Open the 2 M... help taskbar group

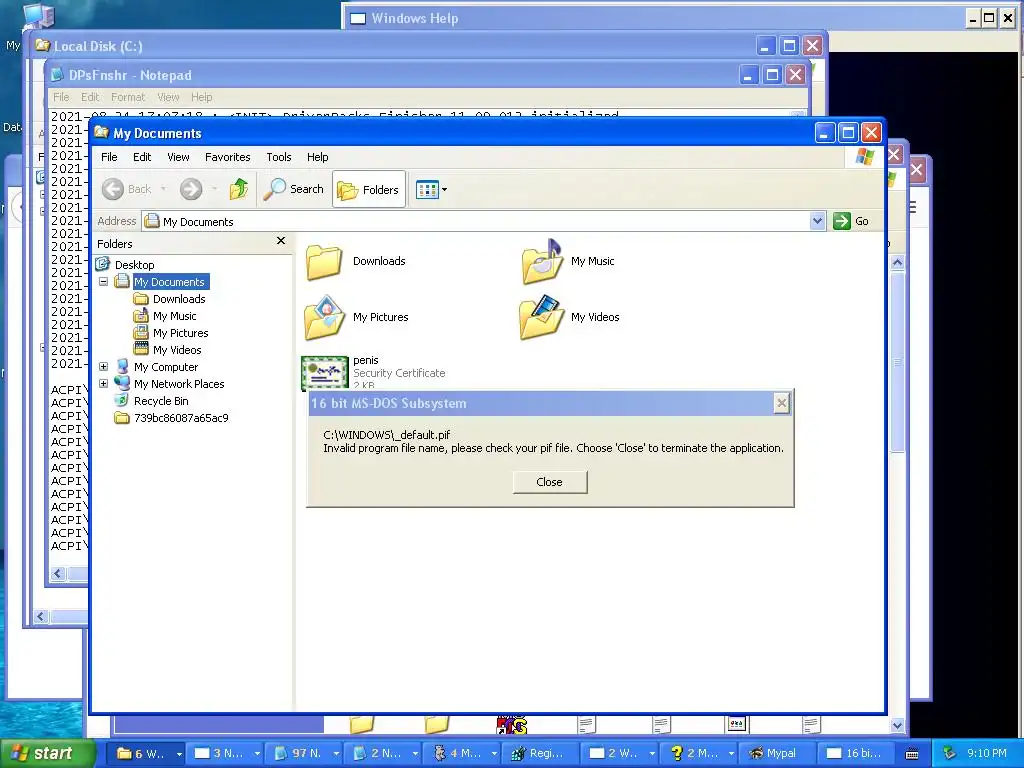pyautogui.click(x=698, y=754)
